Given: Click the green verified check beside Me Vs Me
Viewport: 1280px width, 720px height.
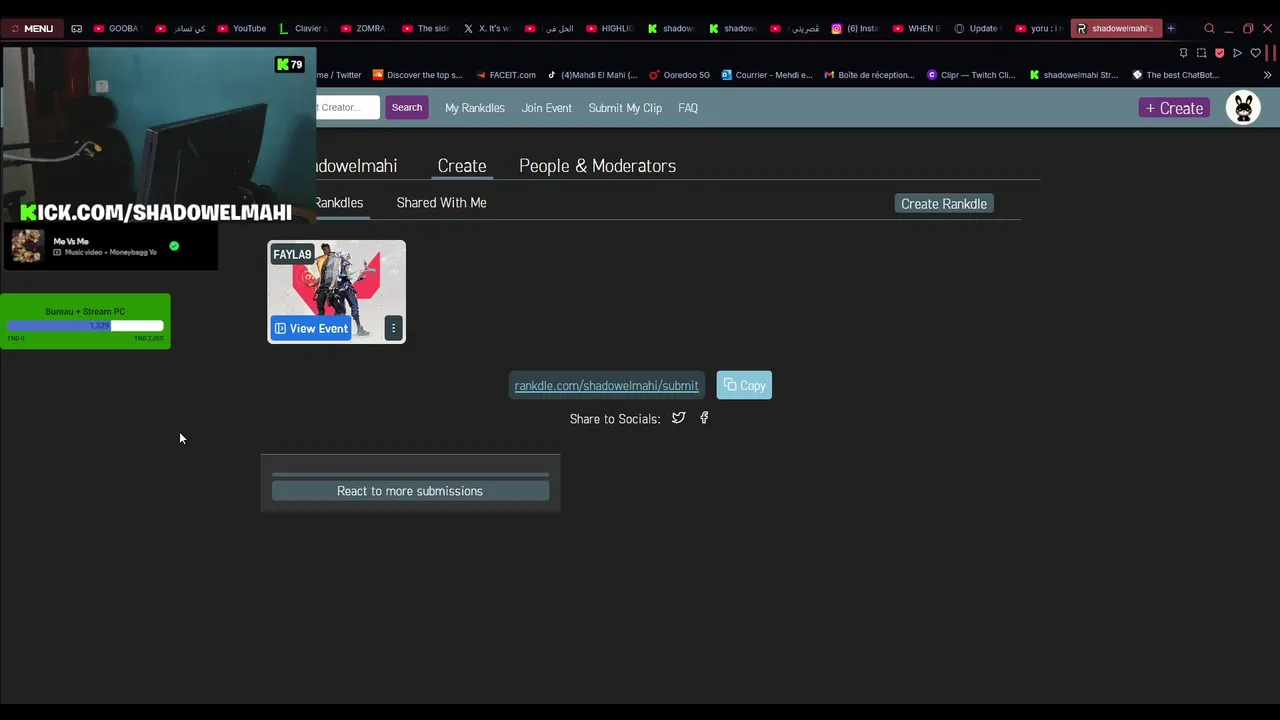Looking at the screenshot, I should coord(174,246).
